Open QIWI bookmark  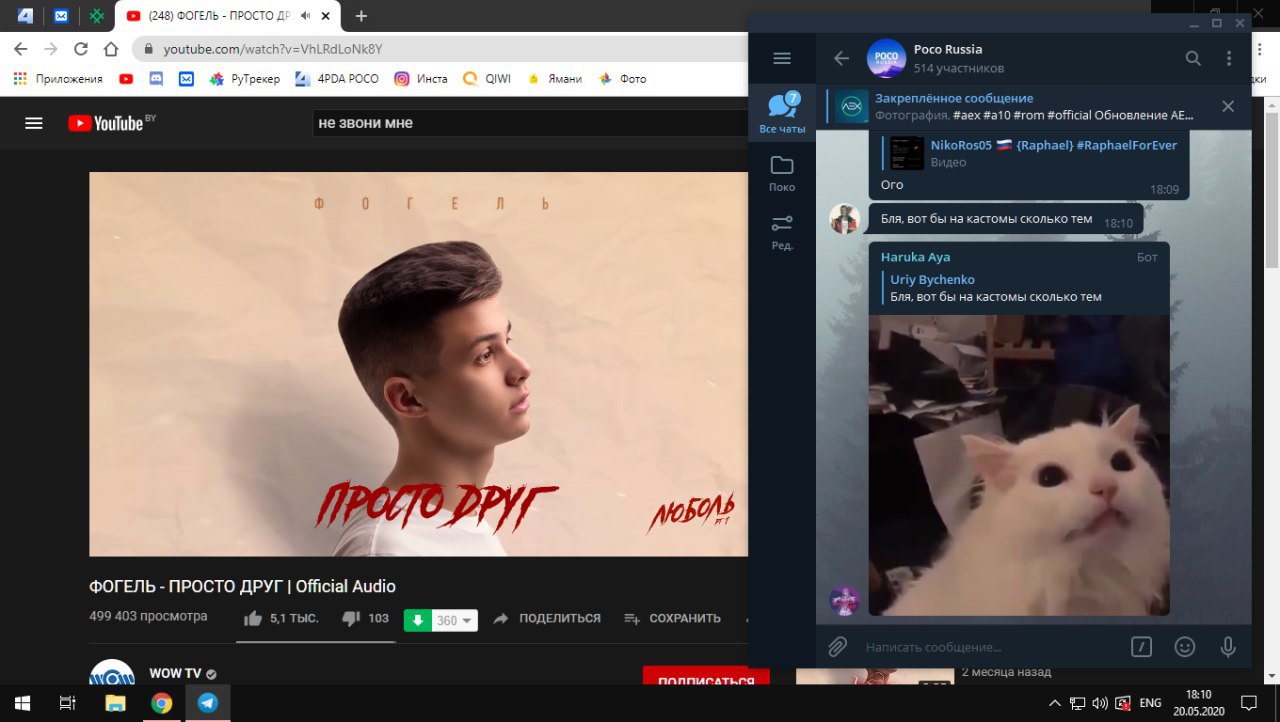point(487,79)
